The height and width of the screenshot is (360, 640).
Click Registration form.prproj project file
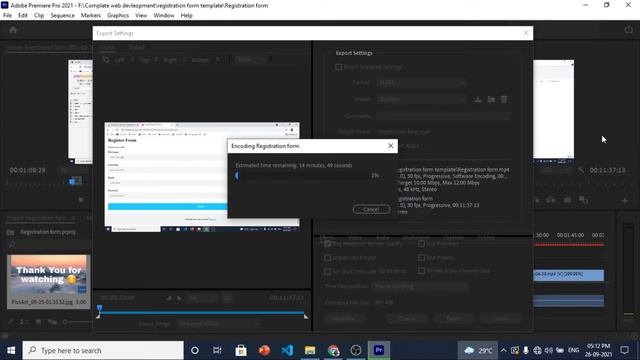(x=48, y=232)
